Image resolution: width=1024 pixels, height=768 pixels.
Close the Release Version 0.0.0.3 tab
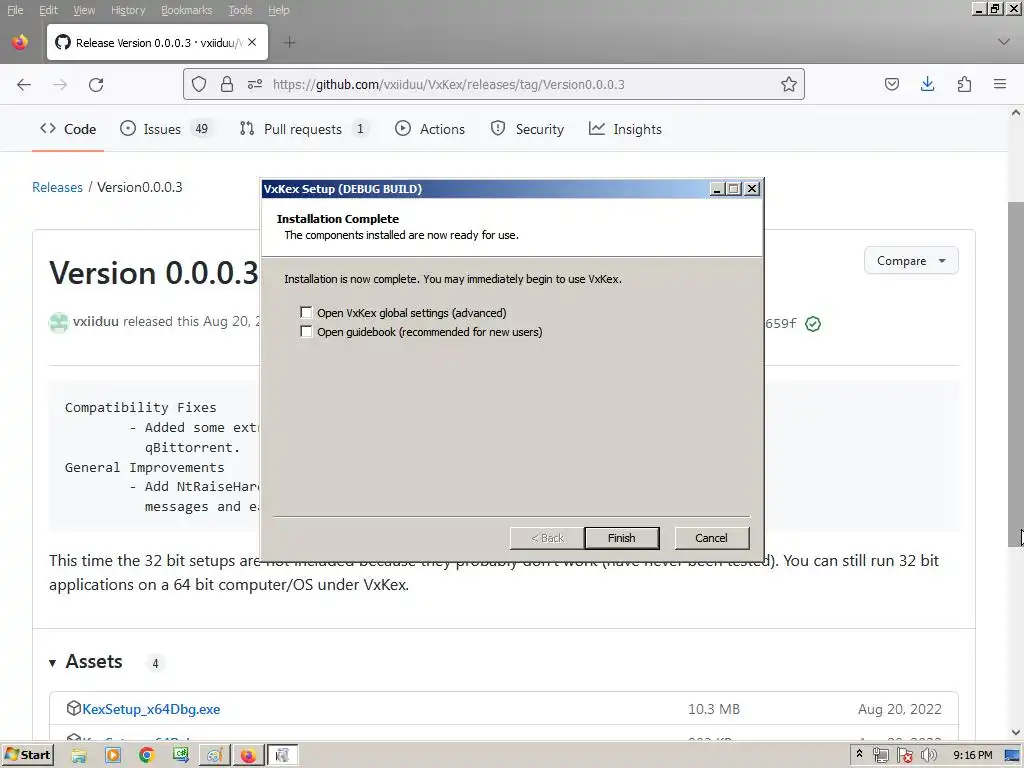point(252,42)
